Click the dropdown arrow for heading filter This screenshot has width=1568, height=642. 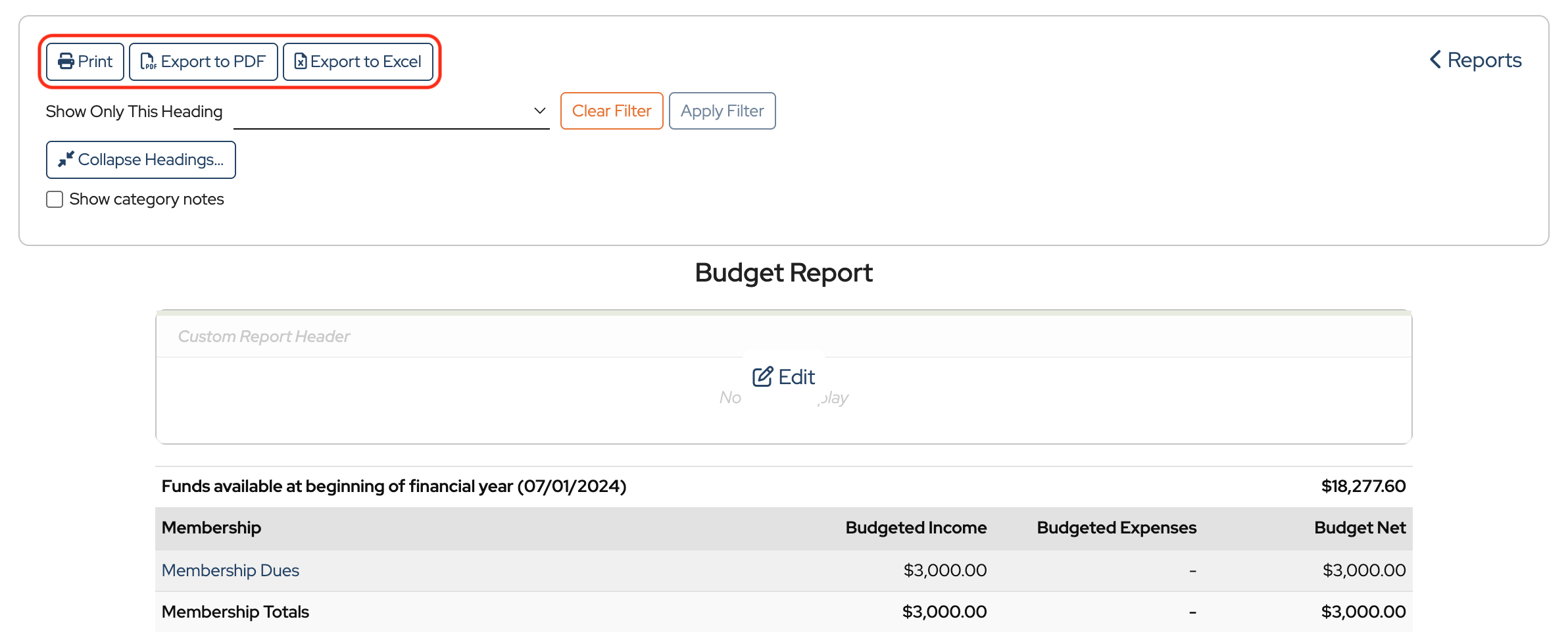539,111
